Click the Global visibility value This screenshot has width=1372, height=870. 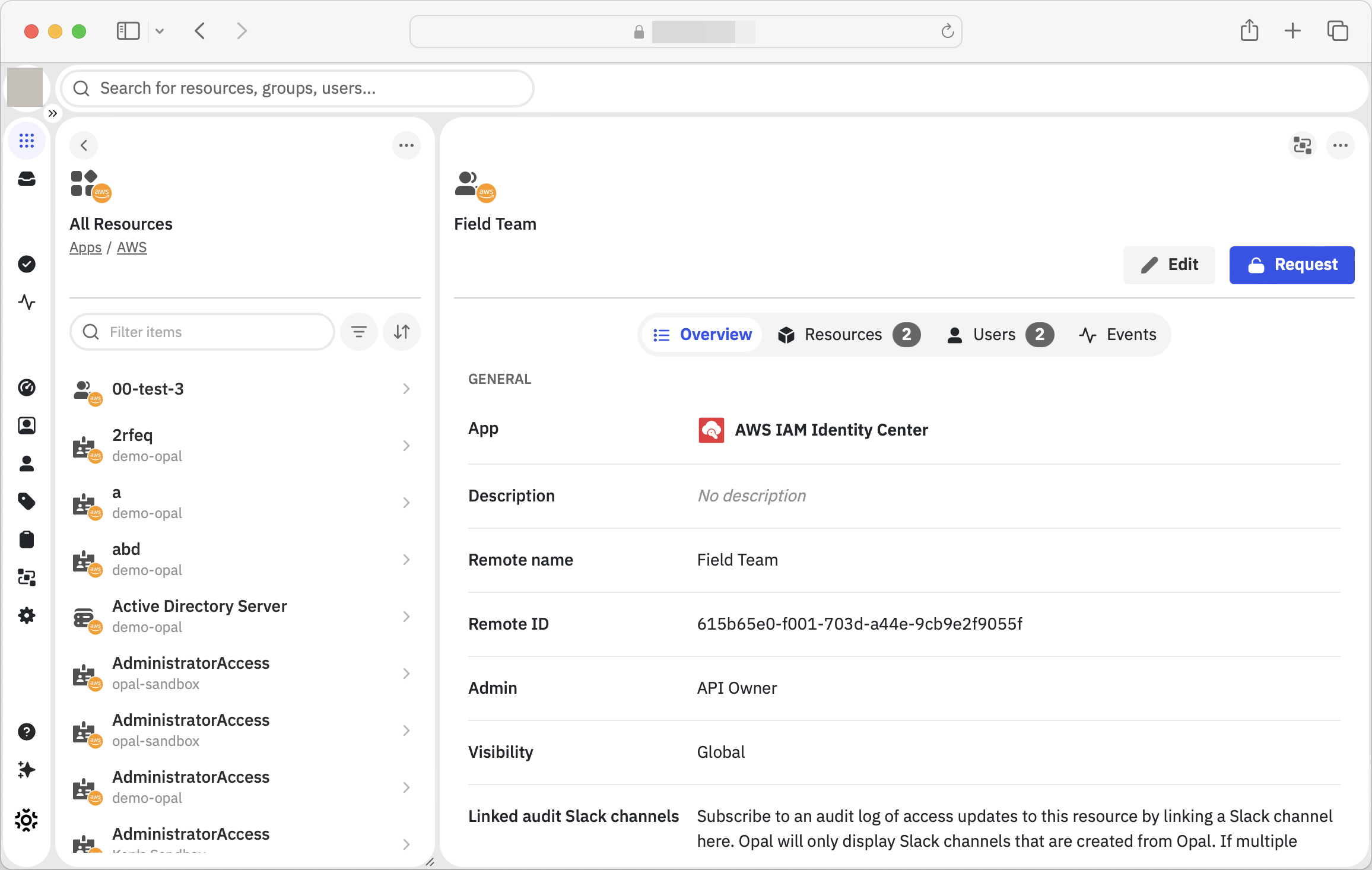pos(720,752)
